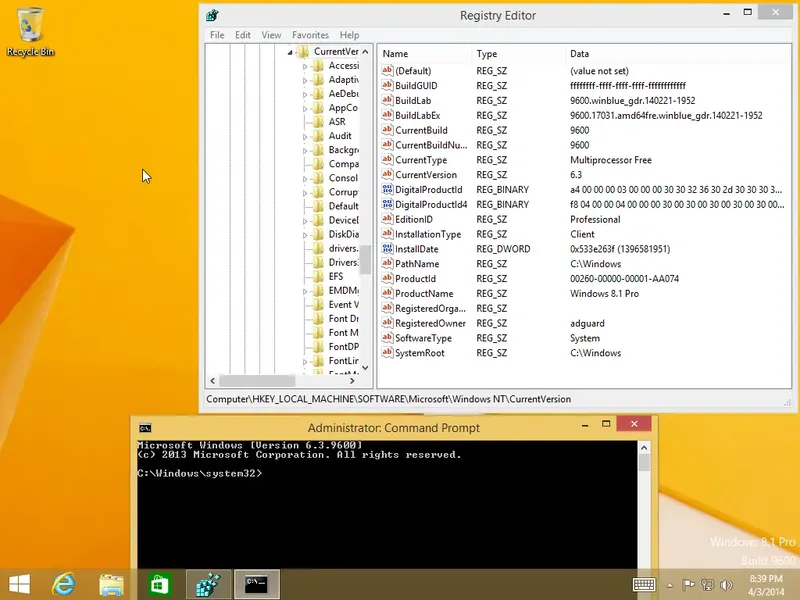The width and height of the screenshot is (800, 600).
Task: Expand the Console registry key
Action: [x=307, y=177]
